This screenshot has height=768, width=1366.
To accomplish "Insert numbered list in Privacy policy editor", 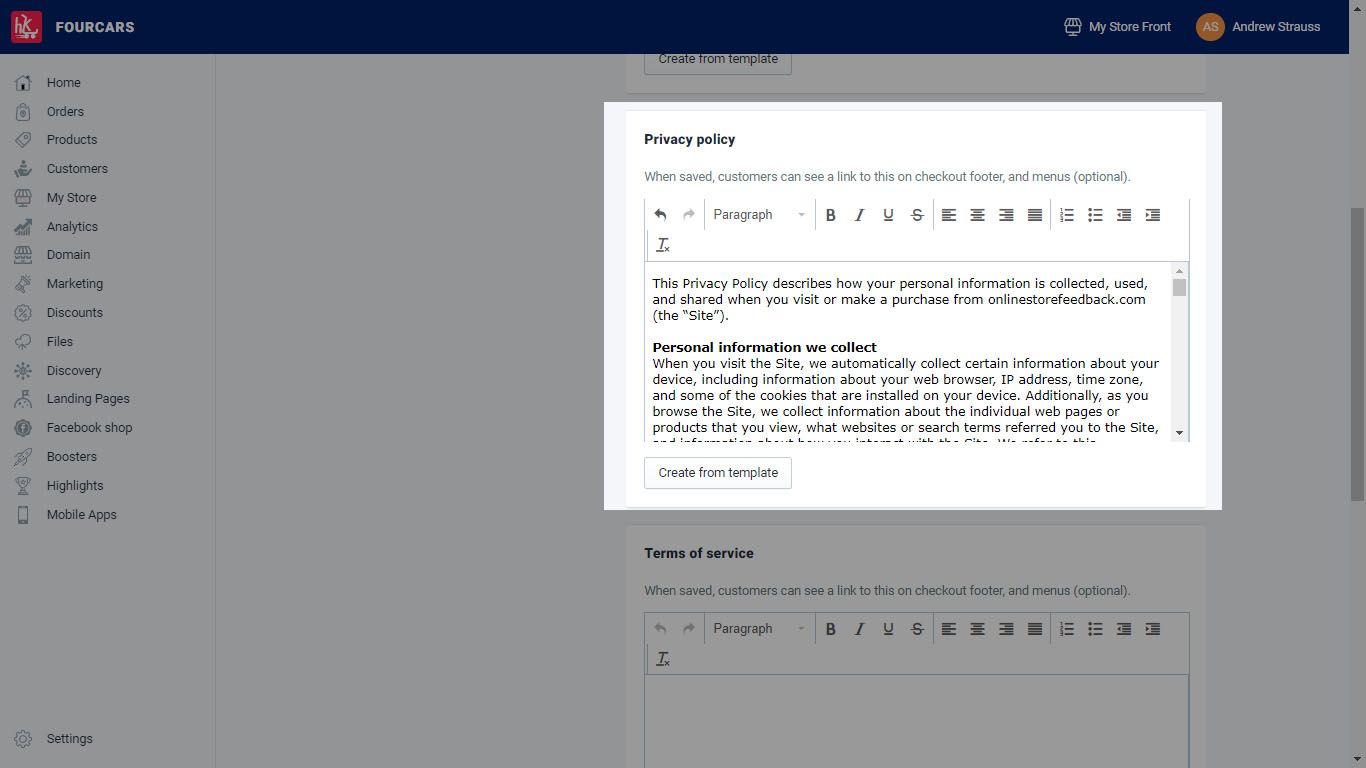I will click(1067, 215).
